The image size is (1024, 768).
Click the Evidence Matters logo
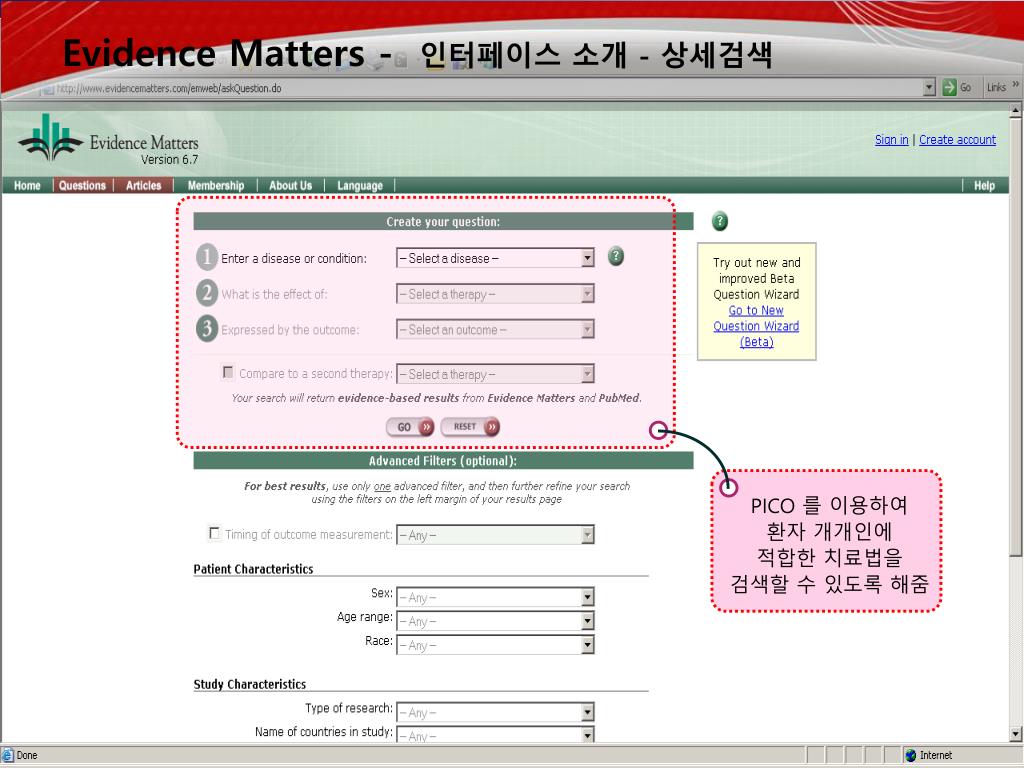coord(108,139)
